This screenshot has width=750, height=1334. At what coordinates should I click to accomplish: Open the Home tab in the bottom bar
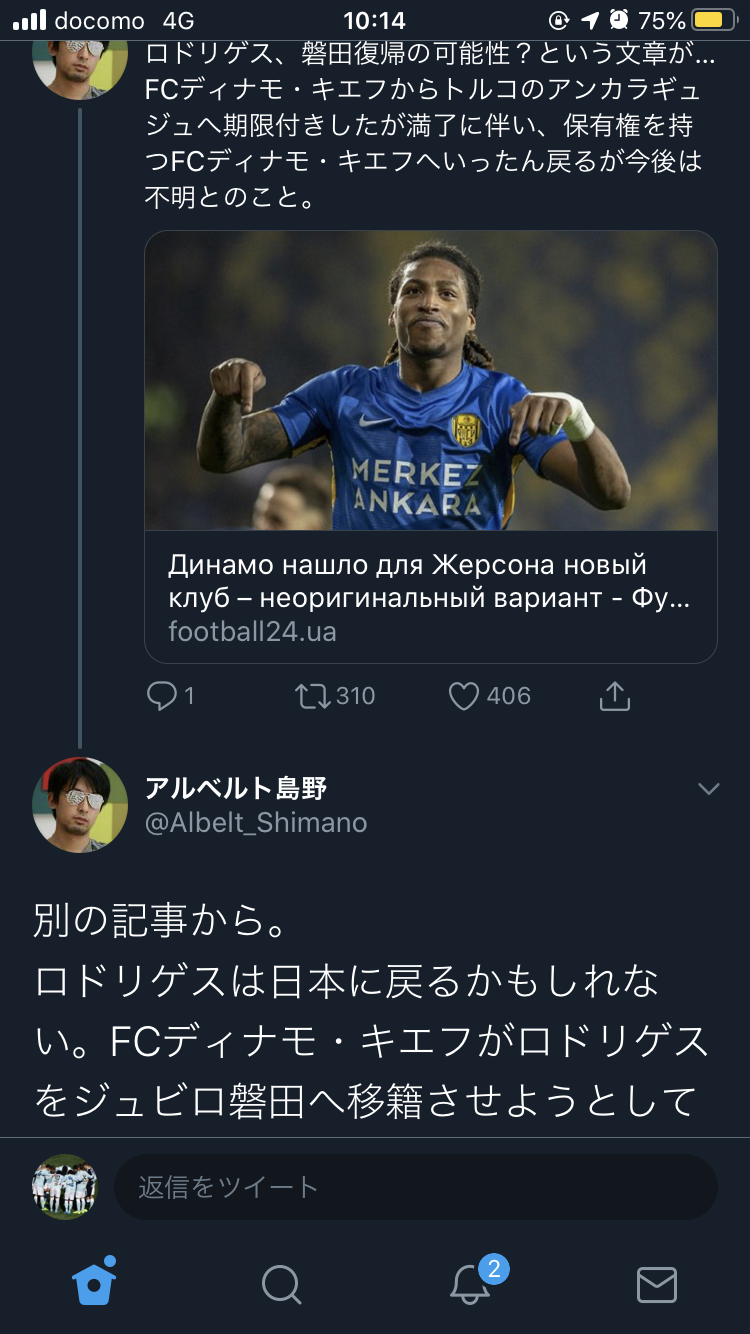click(x=94, y=1283)
